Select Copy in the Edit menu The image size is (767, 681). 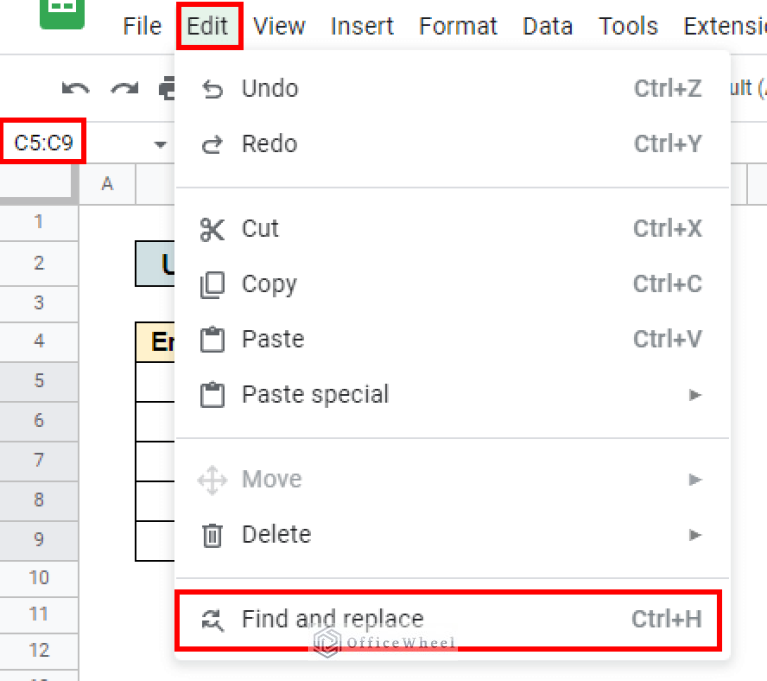tap(452, 284)
